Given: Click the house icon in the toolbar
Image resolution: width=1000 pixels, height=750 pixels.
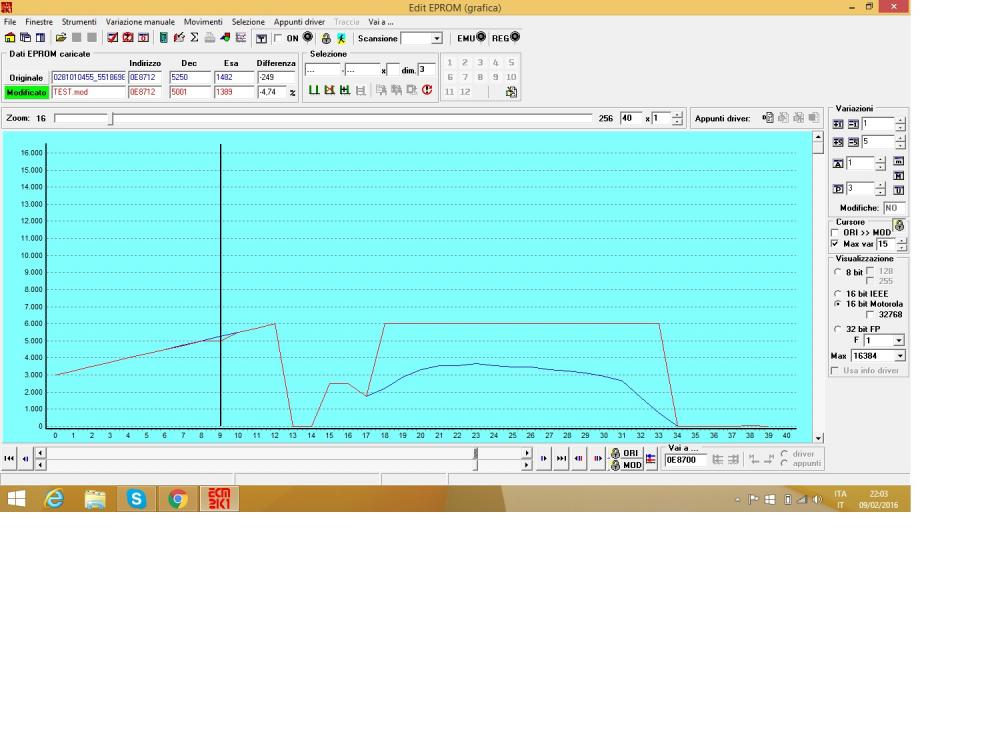Looking at the screenshot, I should click(x=10, y=38).
